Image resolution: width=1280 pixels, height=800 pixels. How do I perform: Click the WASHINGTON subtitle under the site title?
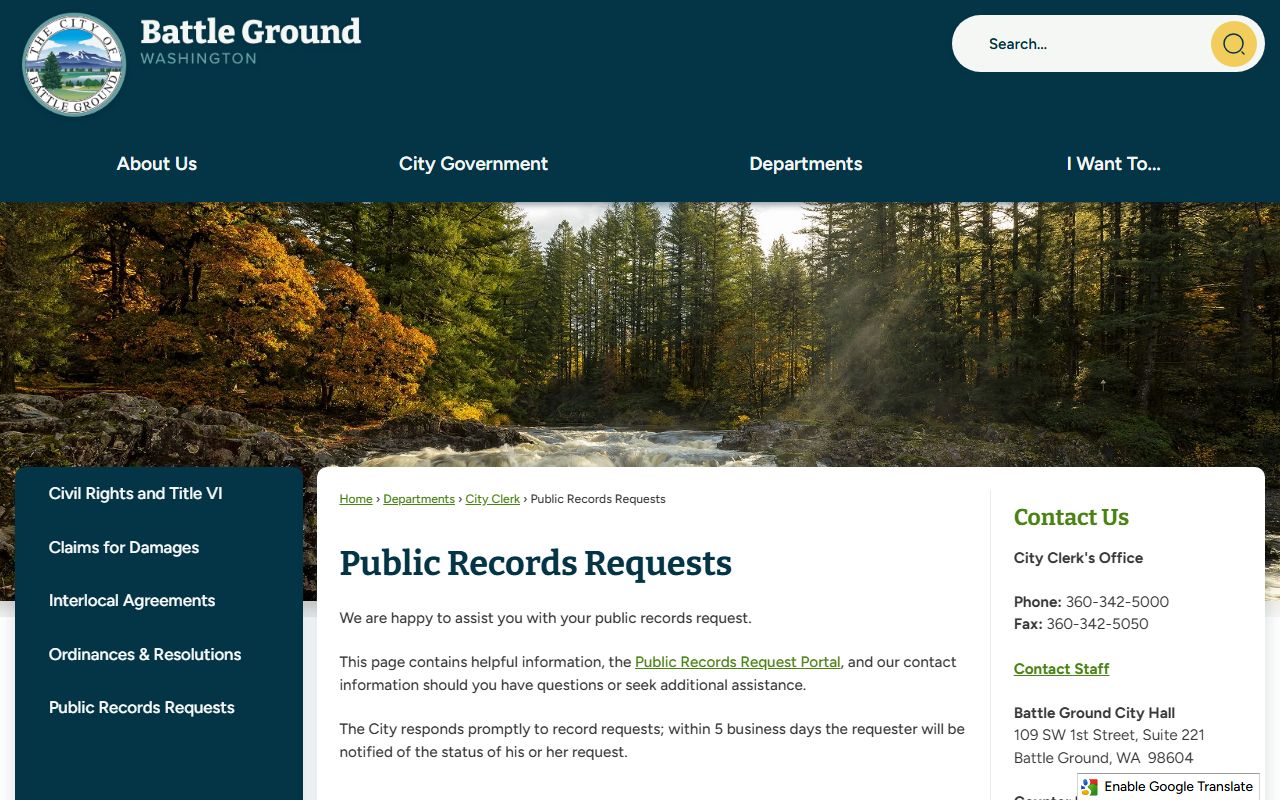tap(199, 58)
